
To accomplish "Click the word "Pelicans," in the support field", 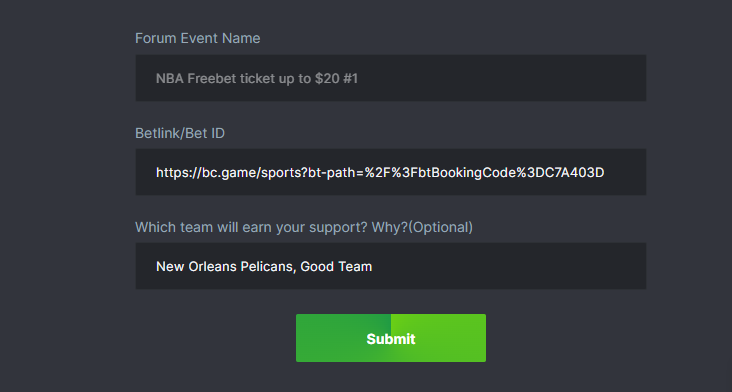I will 268,266.
